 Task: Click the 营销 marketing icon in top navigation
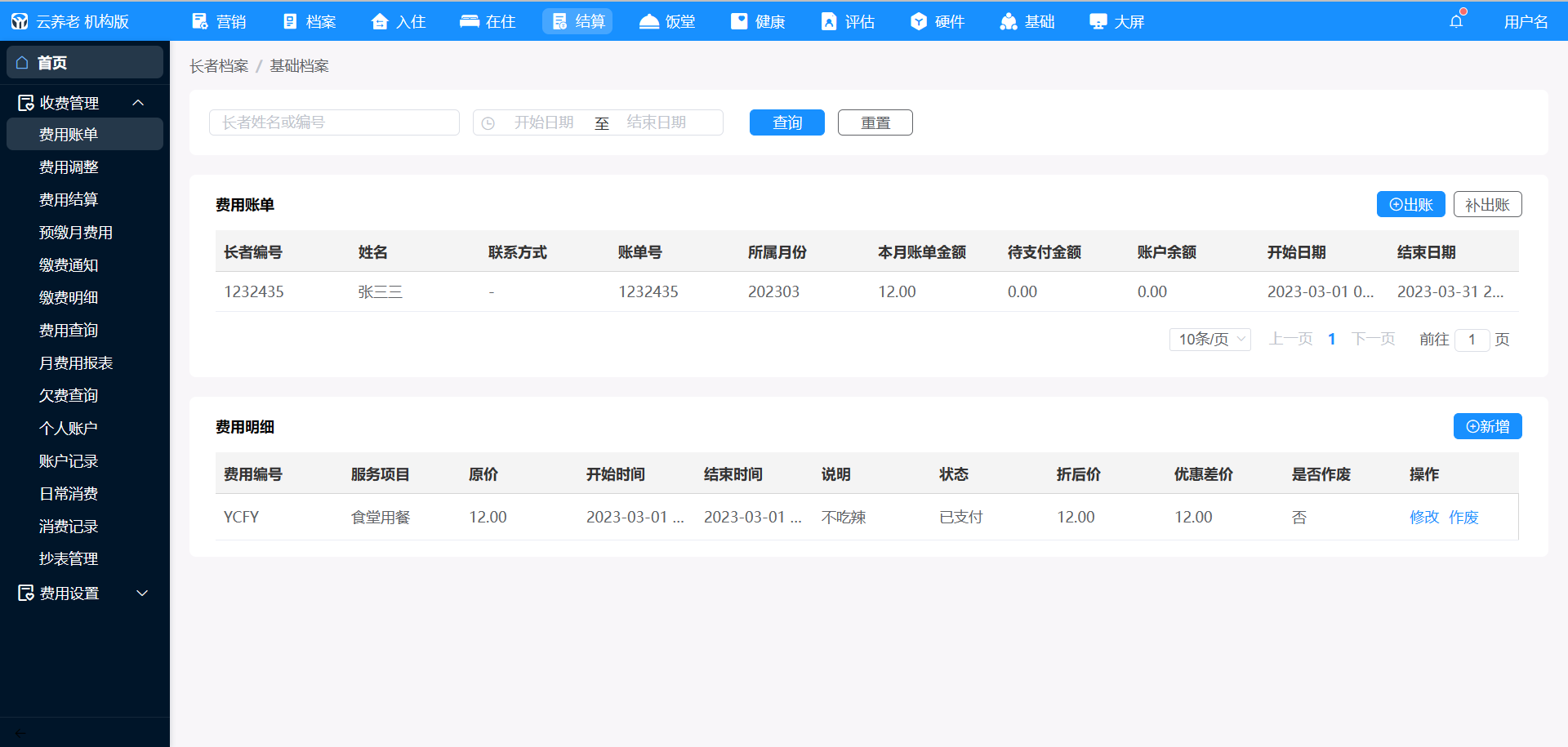(x=200, y=21)
